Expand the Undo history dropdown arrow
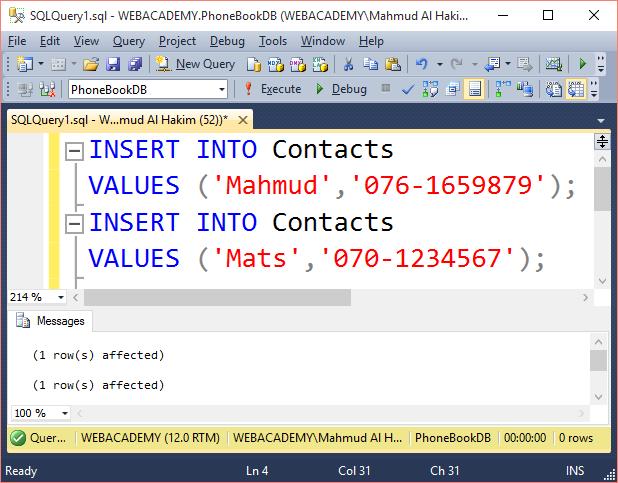The height and width of the screenshot is (483, 618). 439,64
